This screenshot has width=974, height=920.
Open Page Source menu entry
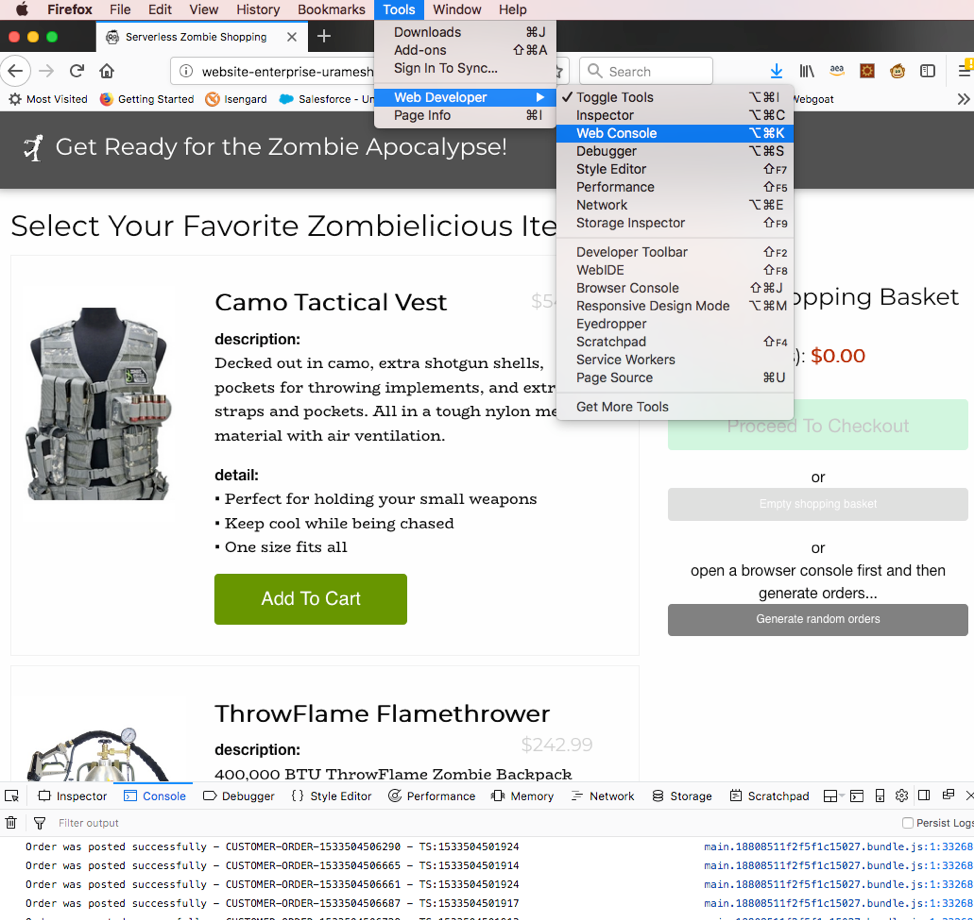(675, 378)
